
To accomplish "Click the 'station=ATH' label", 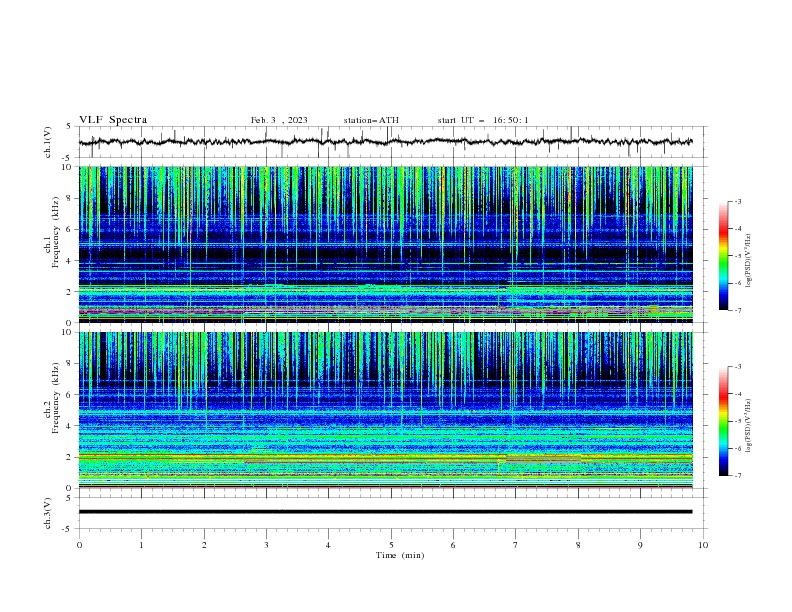I will (371, 120).
